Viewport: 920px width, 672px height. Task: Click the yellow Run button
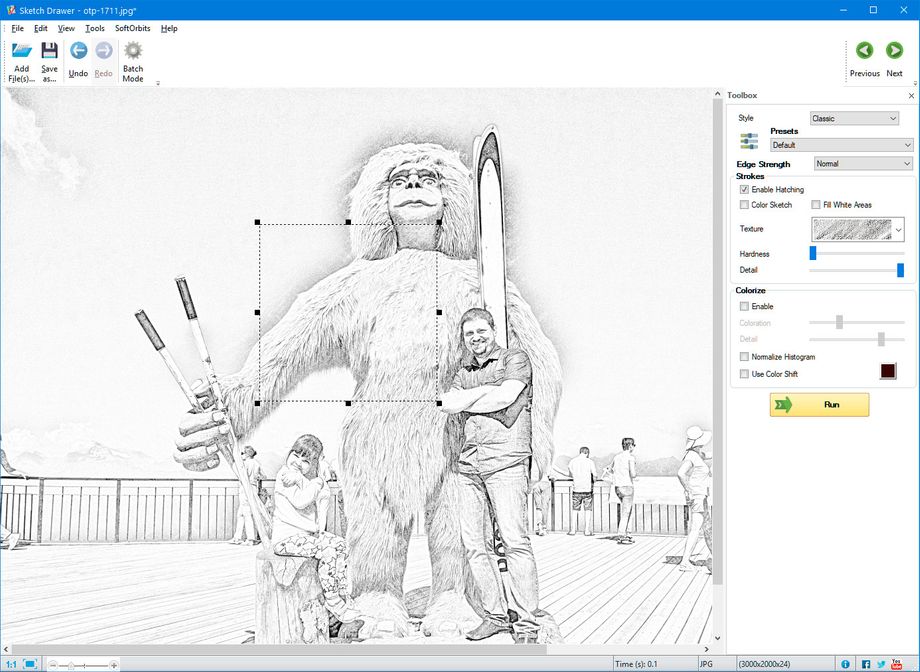(819, 405)
